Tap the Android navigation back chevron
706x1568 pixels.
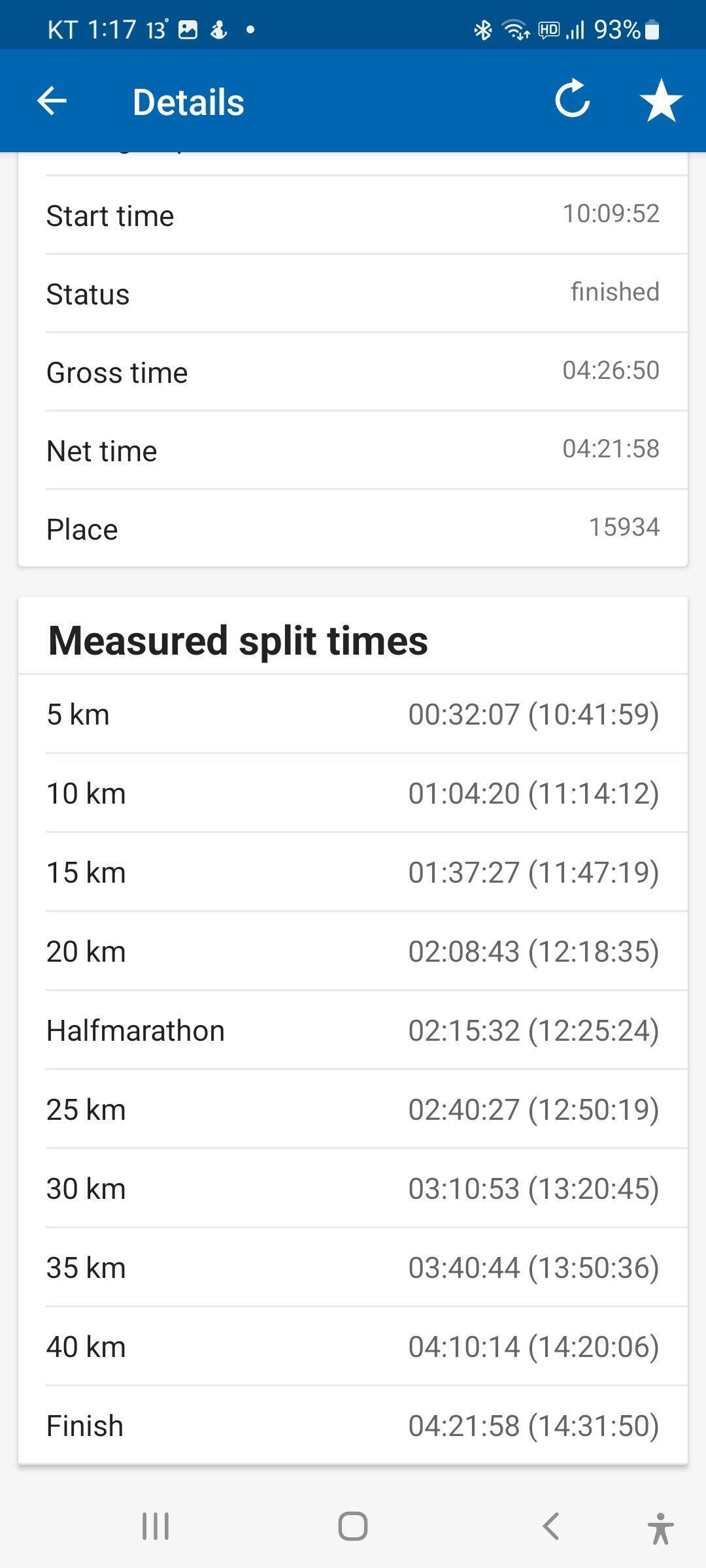[x=550, y=1526]
